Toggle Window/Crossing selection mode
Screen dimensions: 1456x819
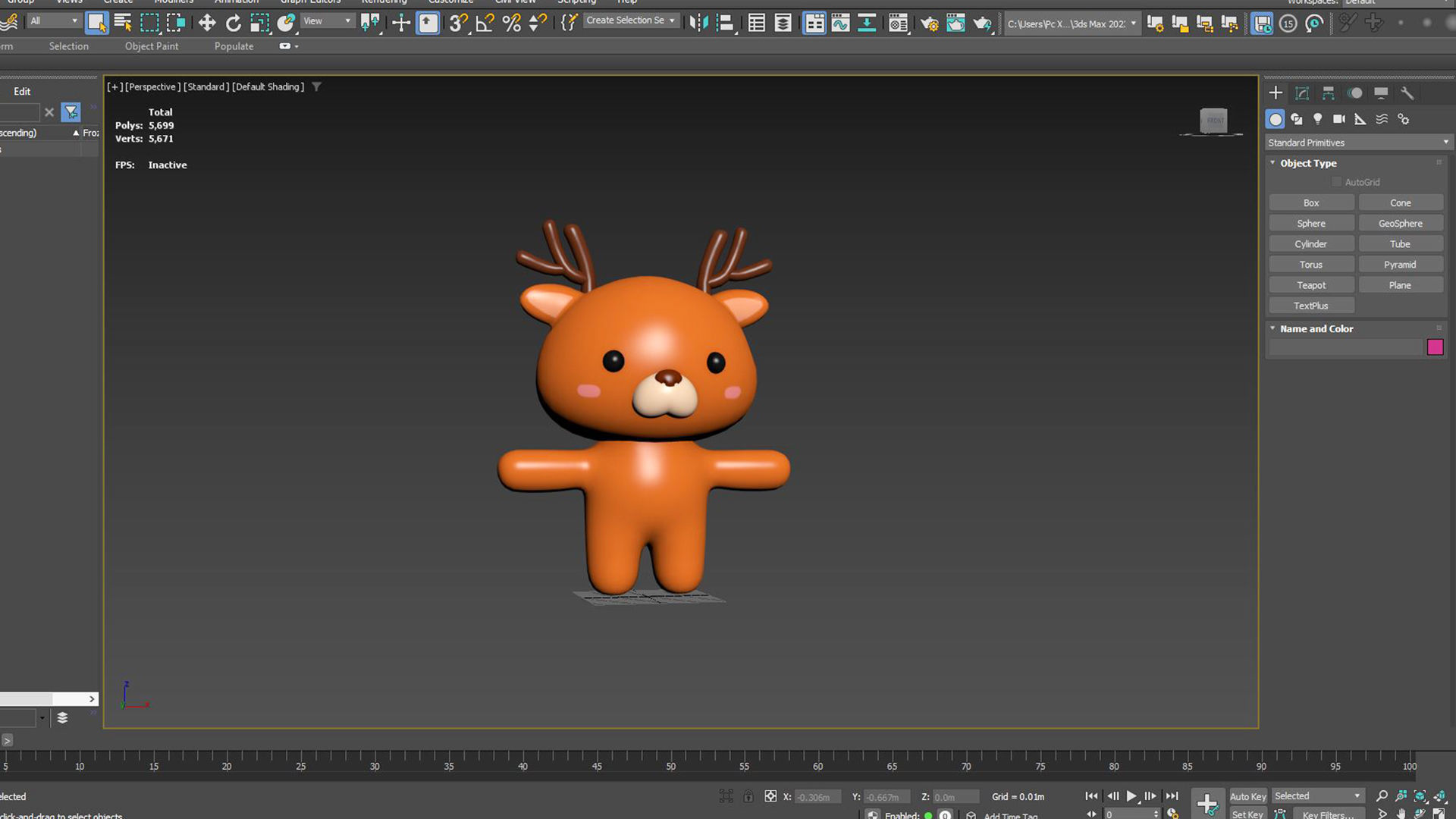(176, 23)
